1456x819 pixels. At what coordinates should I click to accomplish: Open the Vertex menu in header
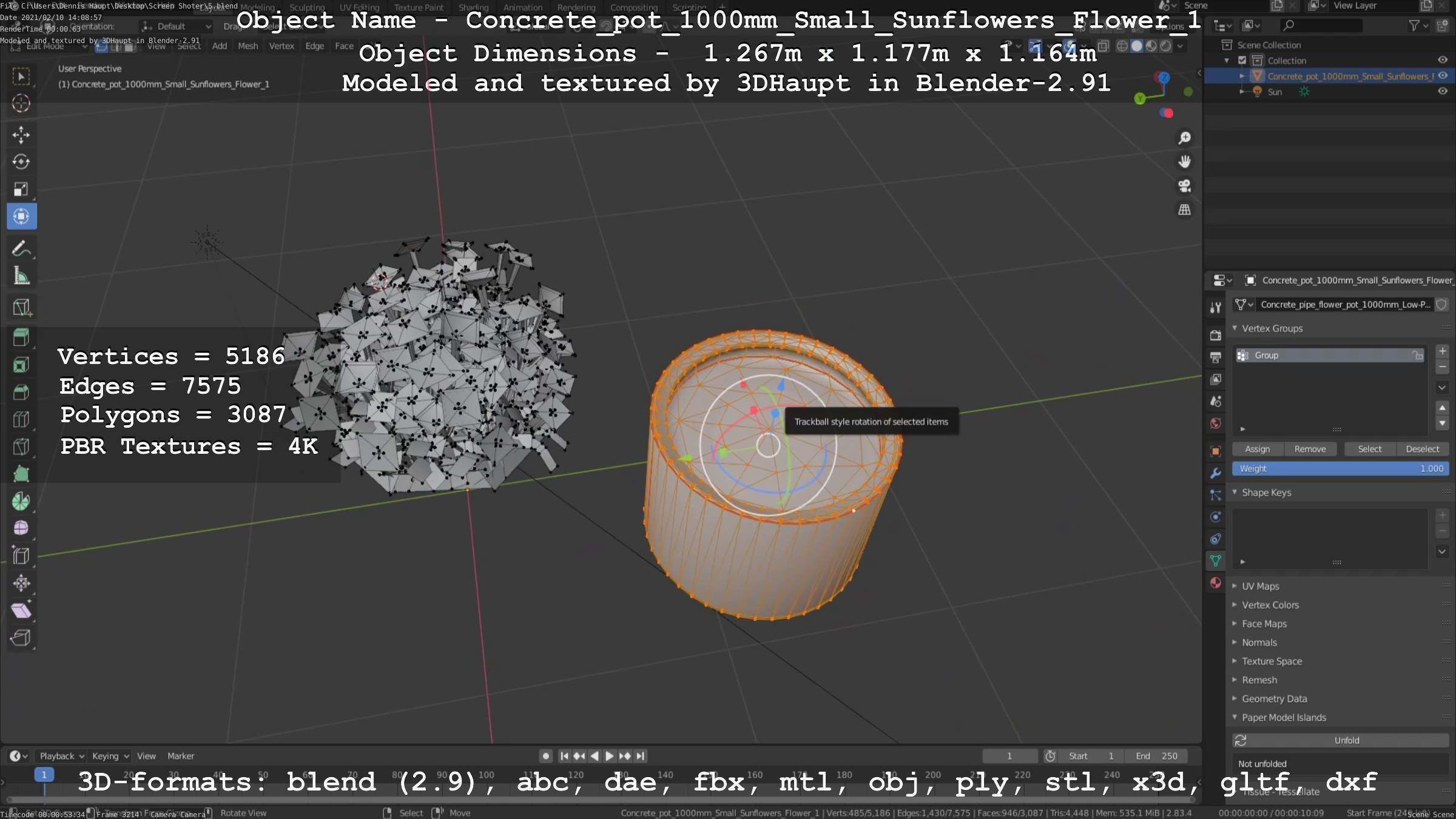[281, 46]
